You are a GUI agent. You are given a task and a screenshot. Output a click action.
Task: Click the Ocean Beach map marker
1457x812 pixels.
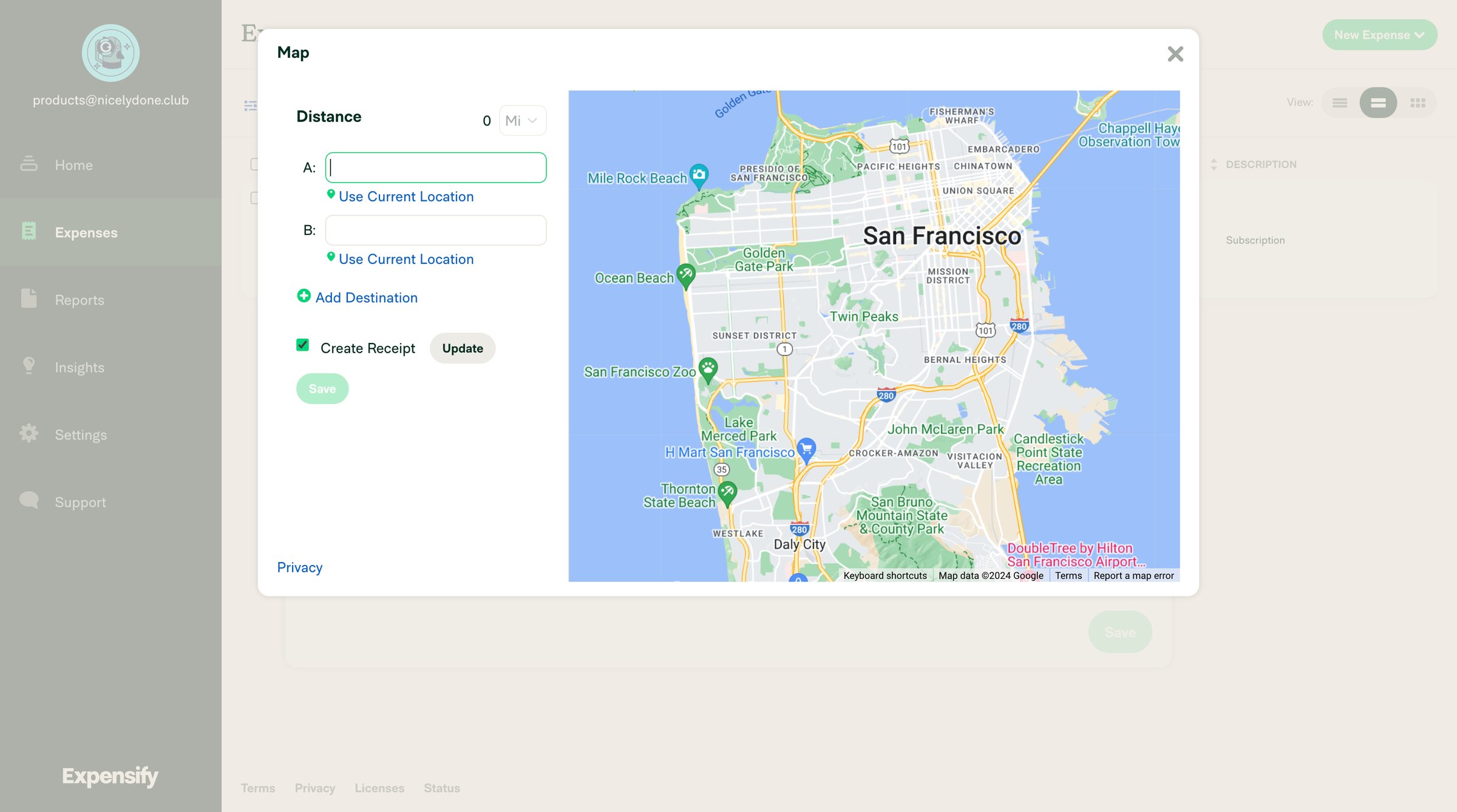(686, 276)
